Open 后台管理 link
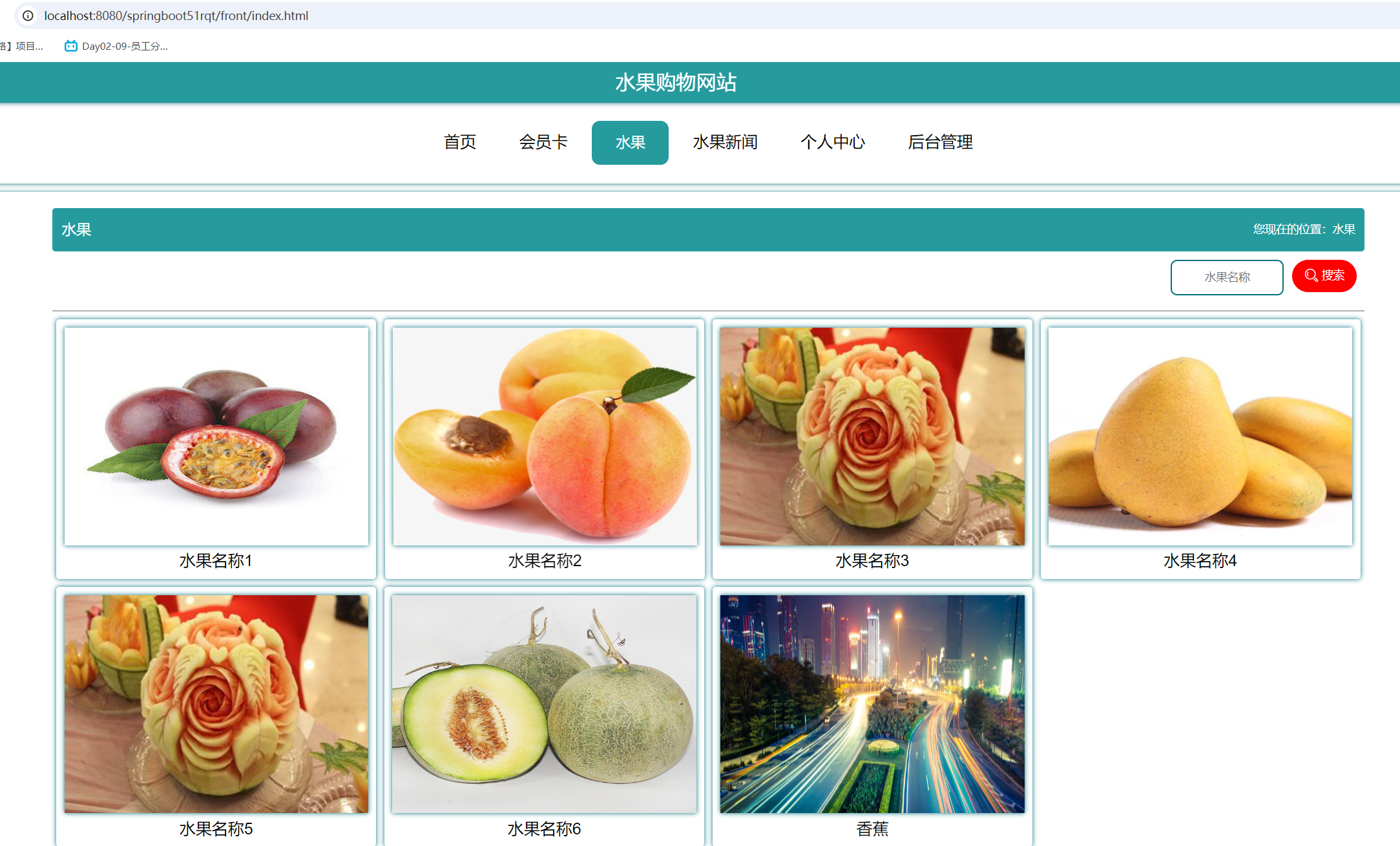This screenshot has height=846, width=1400. [x=940, y=142]
